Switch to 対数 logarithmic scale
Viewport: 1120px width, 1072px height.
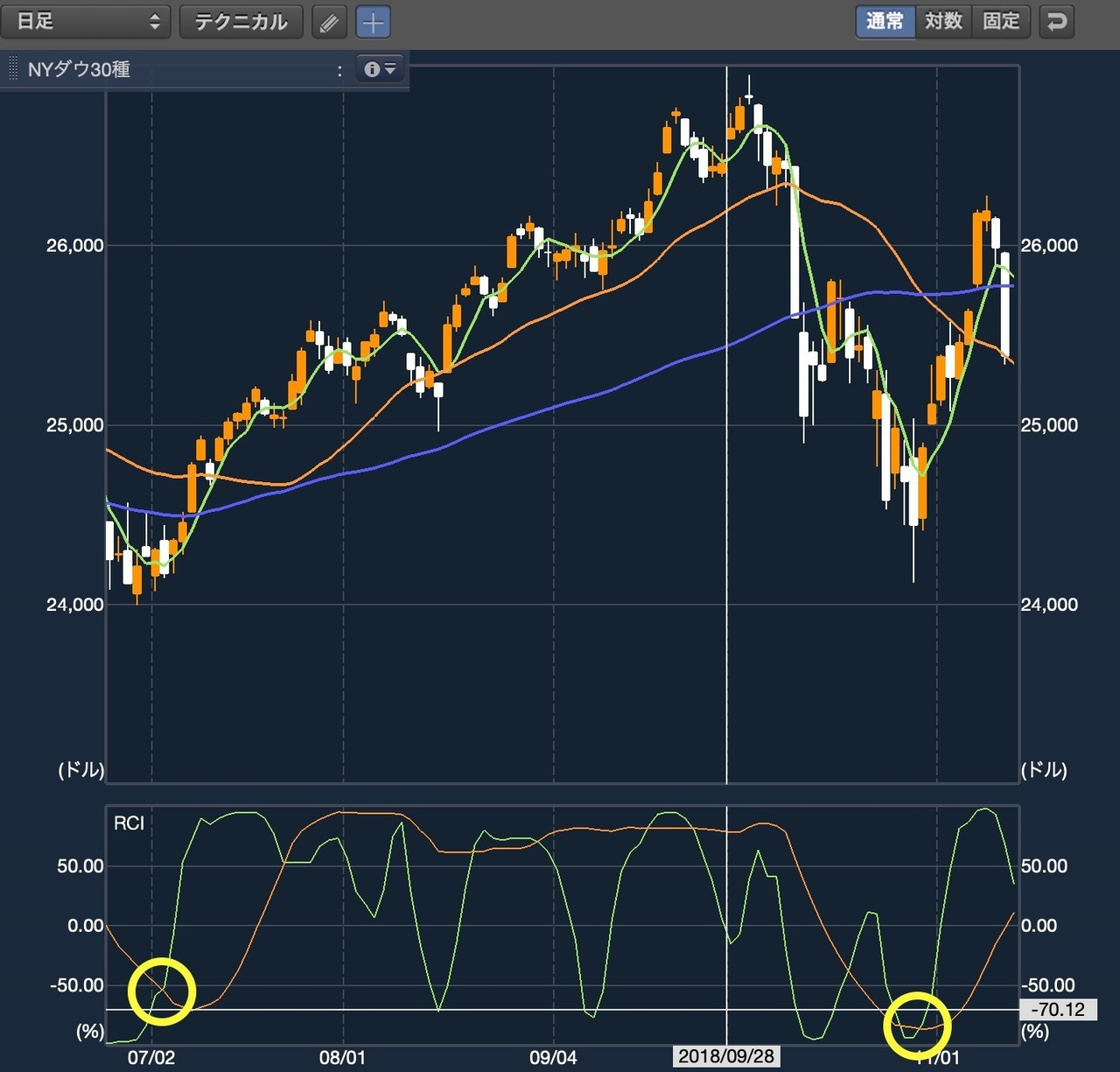943,21
